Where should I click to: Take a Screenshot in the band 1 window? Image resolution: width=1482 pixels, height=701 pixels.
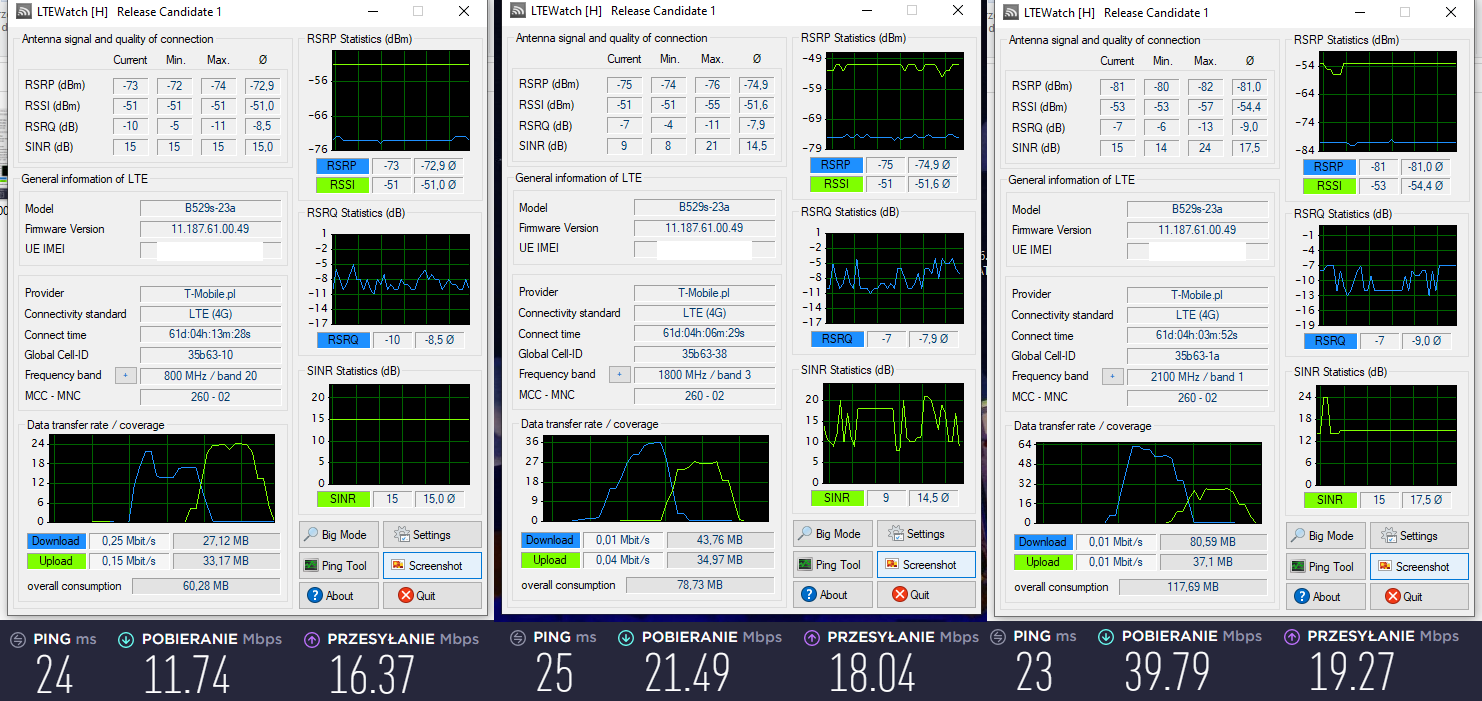tap(1418, 566)
